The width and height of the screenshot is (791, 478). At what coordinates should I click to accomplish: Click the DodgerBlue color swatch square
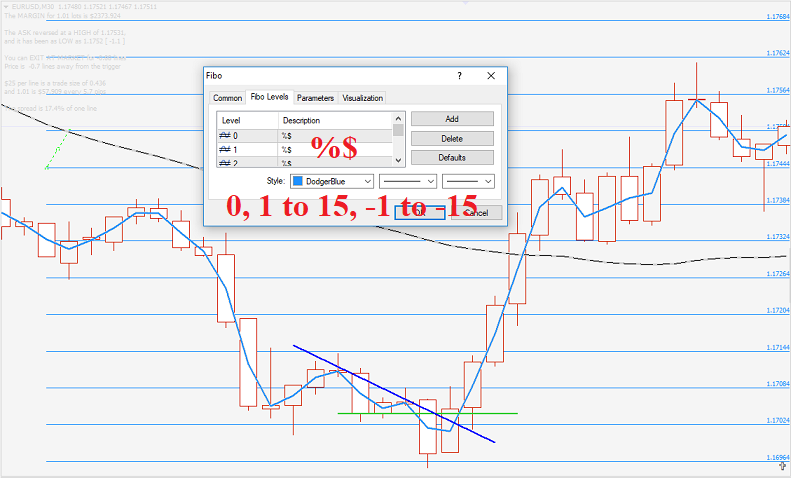click(x=298, y=181)
